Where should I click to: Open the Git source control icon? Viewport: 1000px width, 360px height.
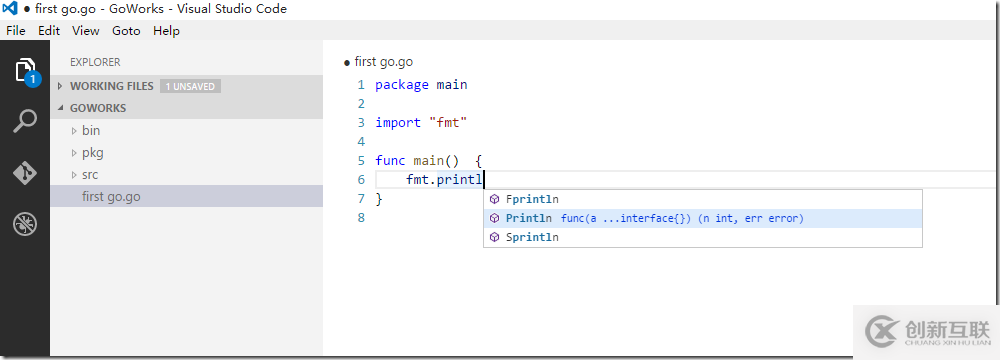25,173
